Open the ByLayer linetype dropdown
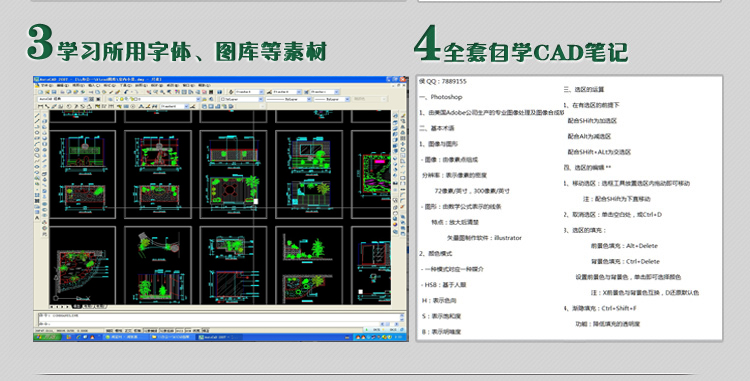This screenshot has width=750, height=381. pos(289,99)
